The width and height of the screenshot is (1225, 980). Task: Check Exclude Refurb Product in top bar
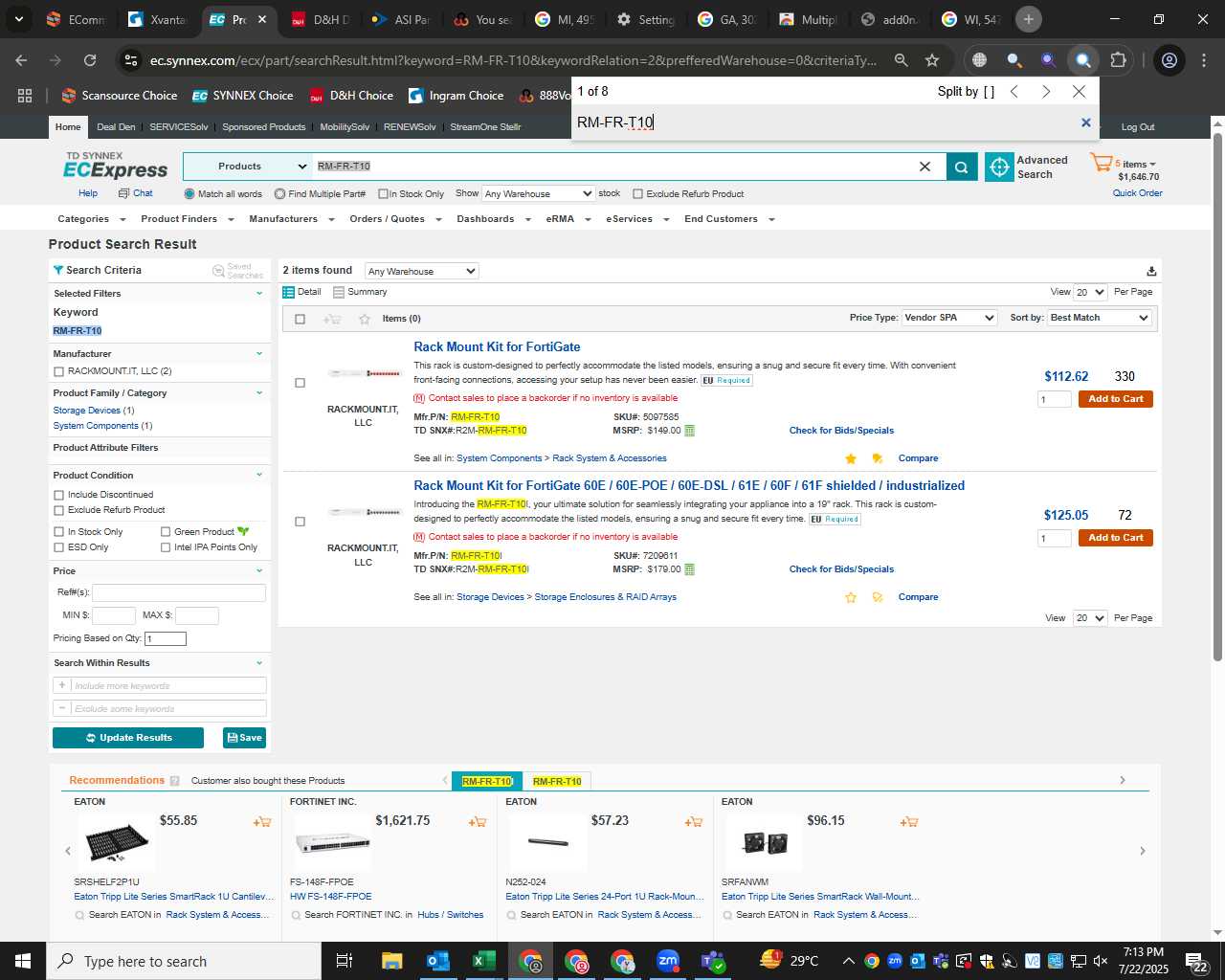tap(637, 194)
